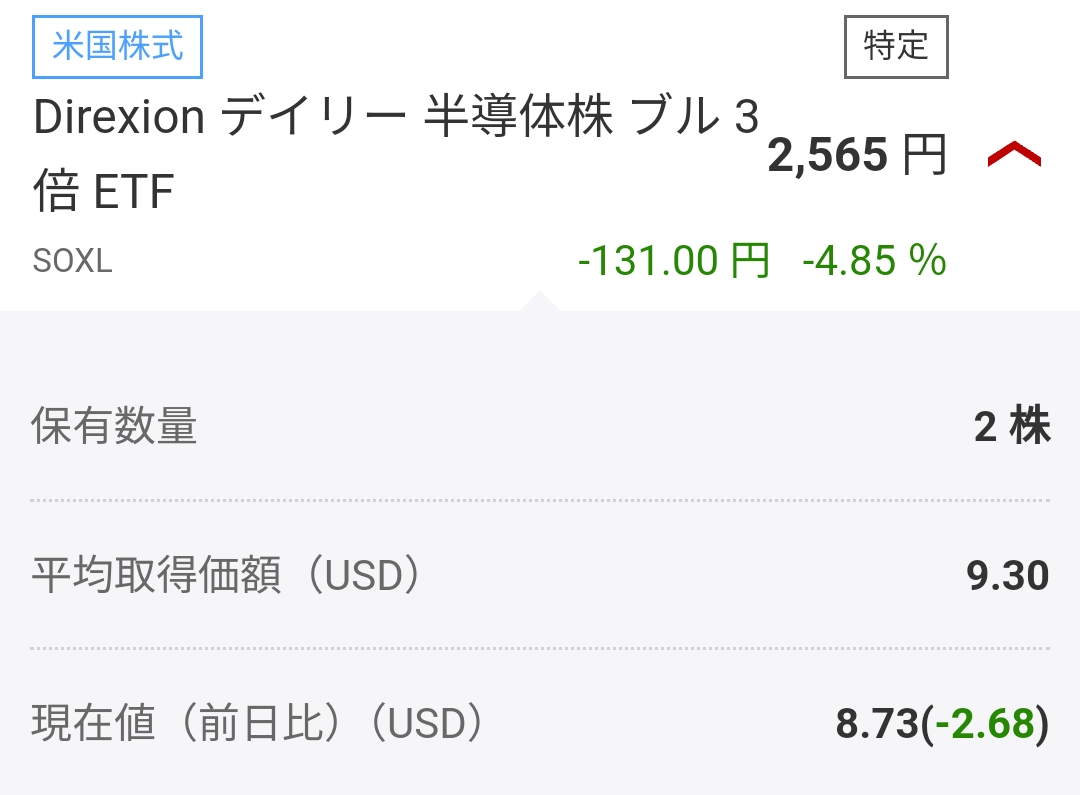Tap the 特定 account type badge
The image size is (1080, 795).
click(x=896, y=46)
